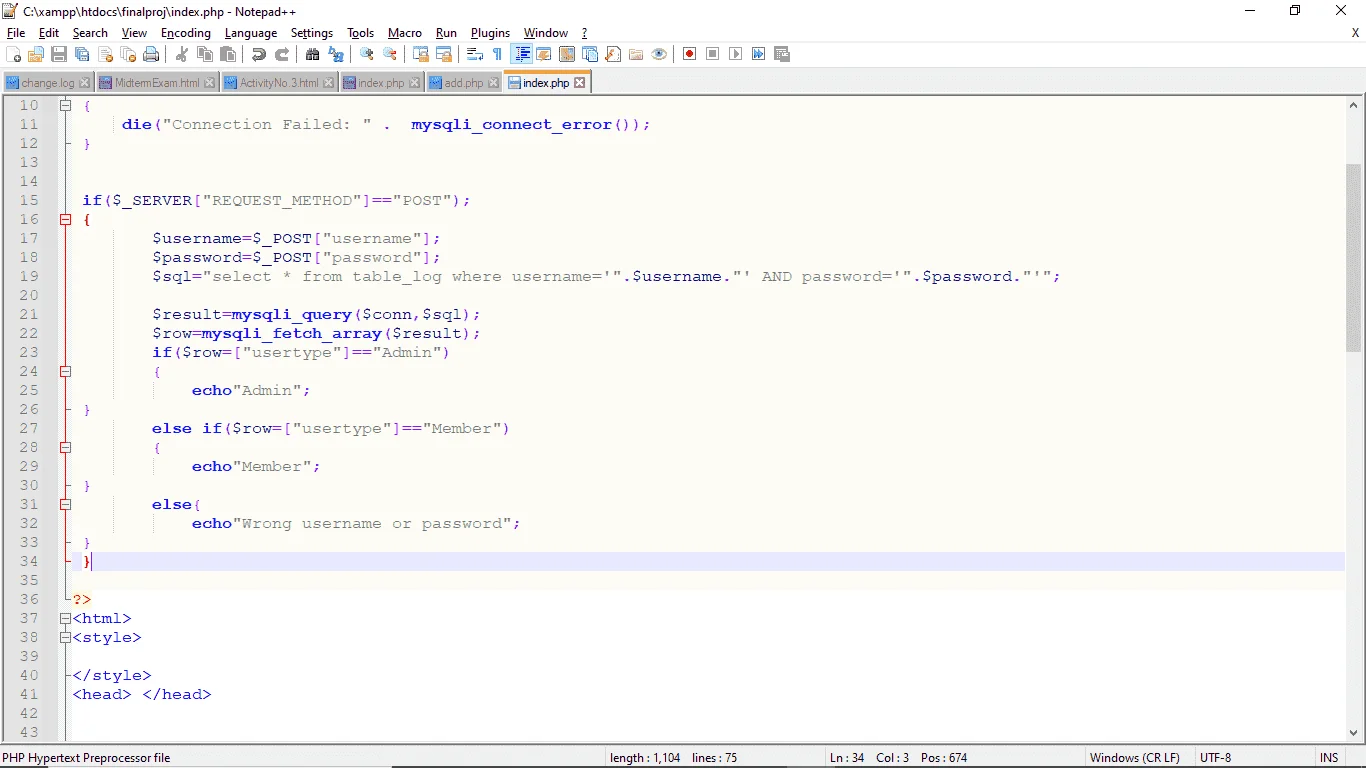This screenshot has width=1366, height=768.
Task: Open the Macro menu
Action: click(x=405, y=33)
